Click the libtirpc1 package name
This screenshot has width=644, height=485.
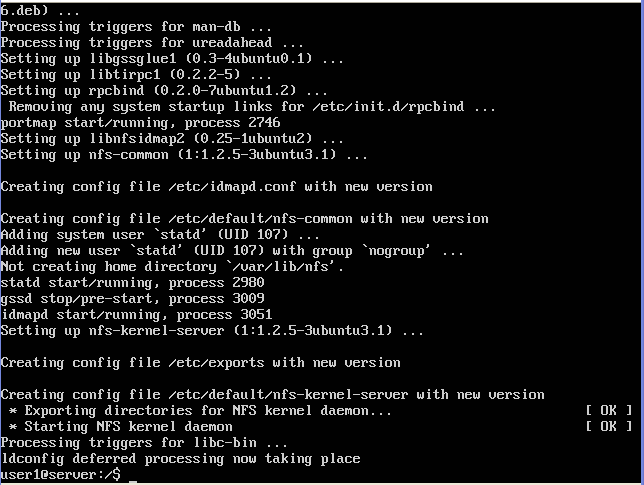pyautogui.click(x=125, y=74)
